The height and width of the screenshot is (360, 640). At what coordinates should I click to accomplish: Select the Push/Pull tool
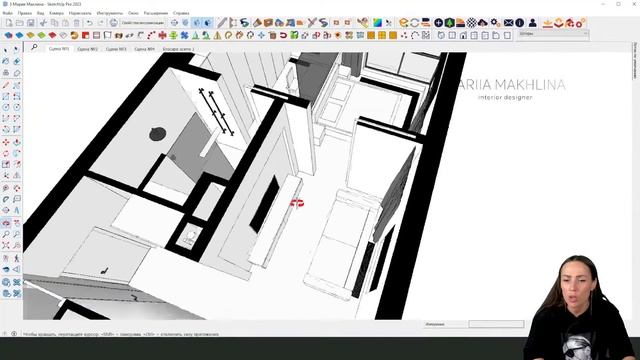(x=17, y=142)
